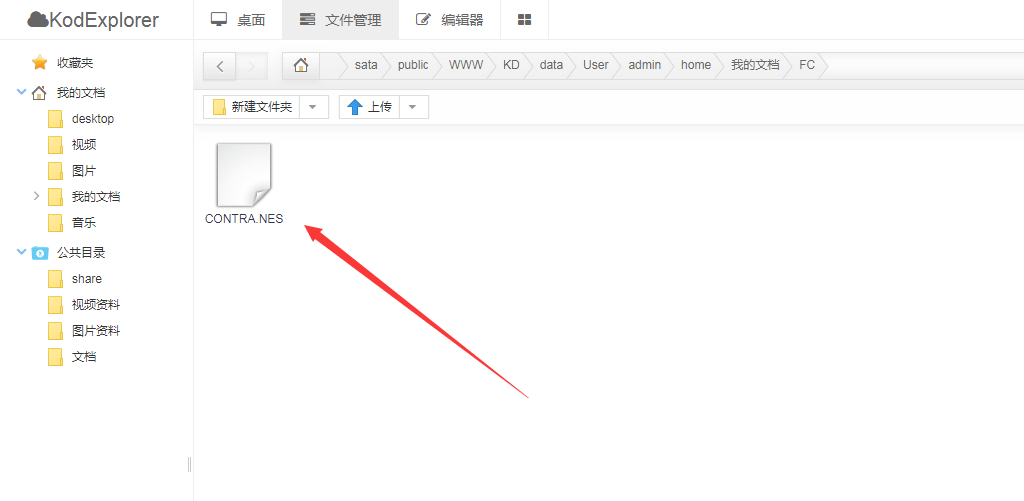Open the CONTRA.NES file
The width and height of the screenshot is (1024, 501).
tap(244, 177)
